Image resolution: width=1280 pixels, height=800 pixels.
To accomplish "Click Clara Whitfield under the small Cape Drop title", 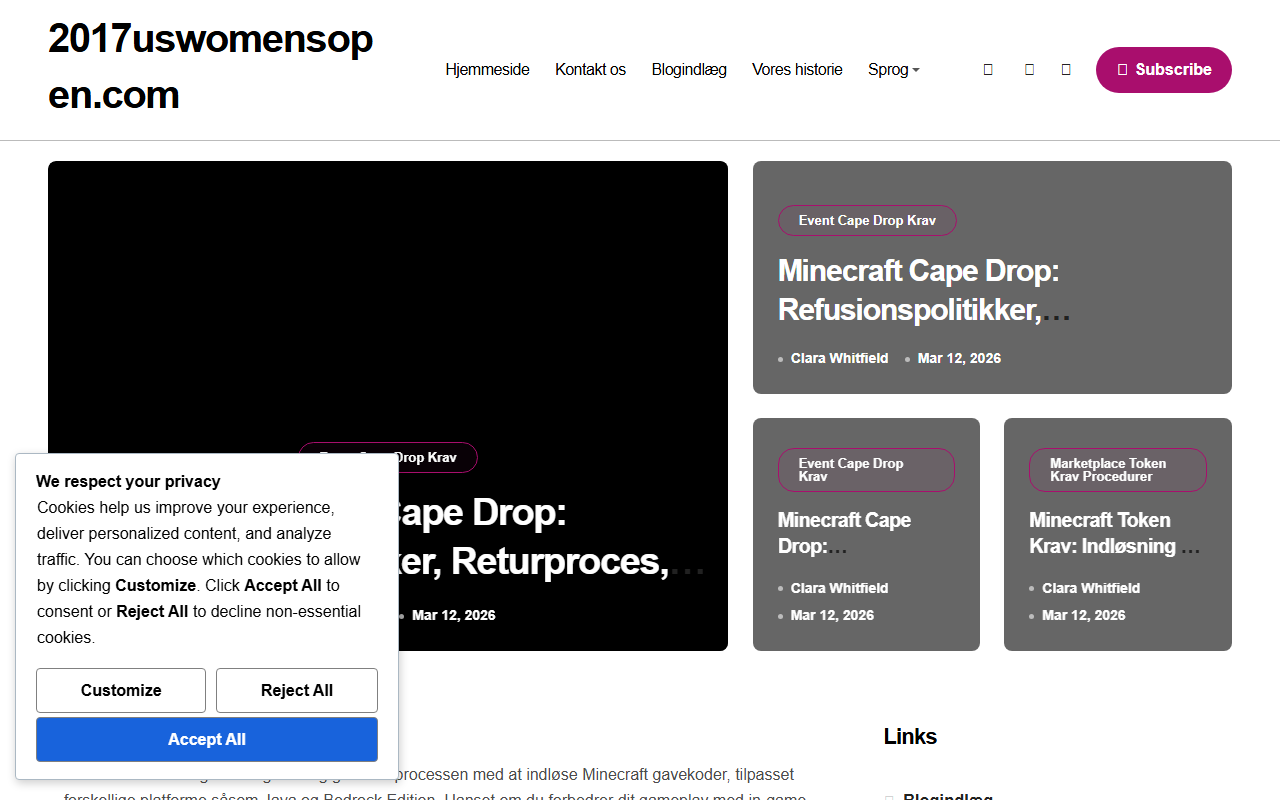I will 839,588.
